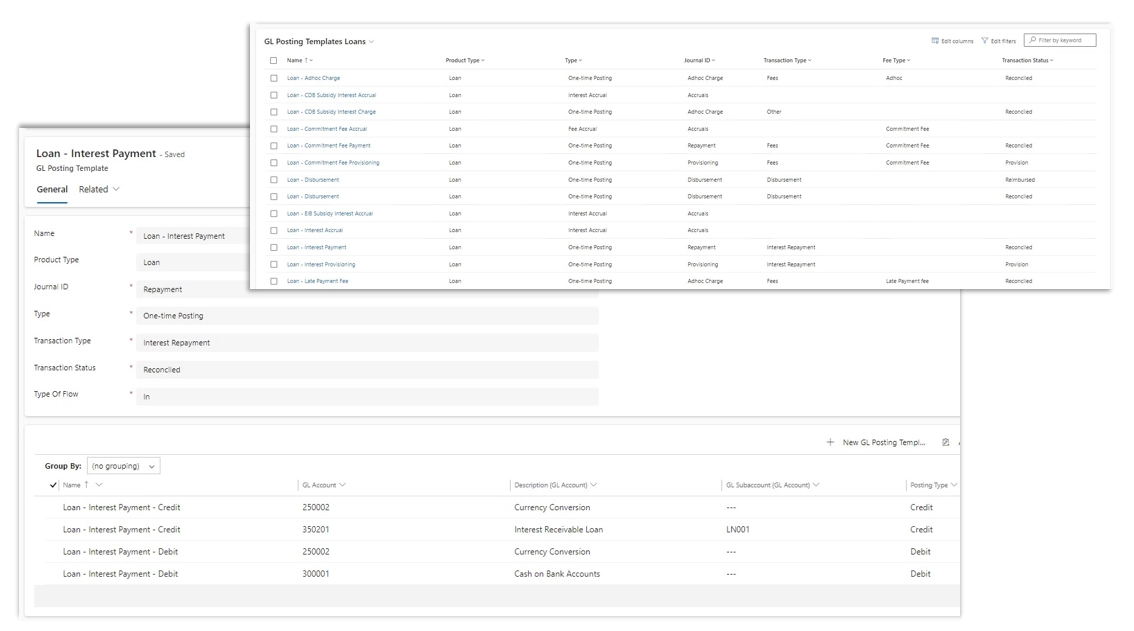This screenshot has width=1134, height=631.
Task: Click the Transaction Type field showing Interest Repayment
Action: click(x=367, y=343)
